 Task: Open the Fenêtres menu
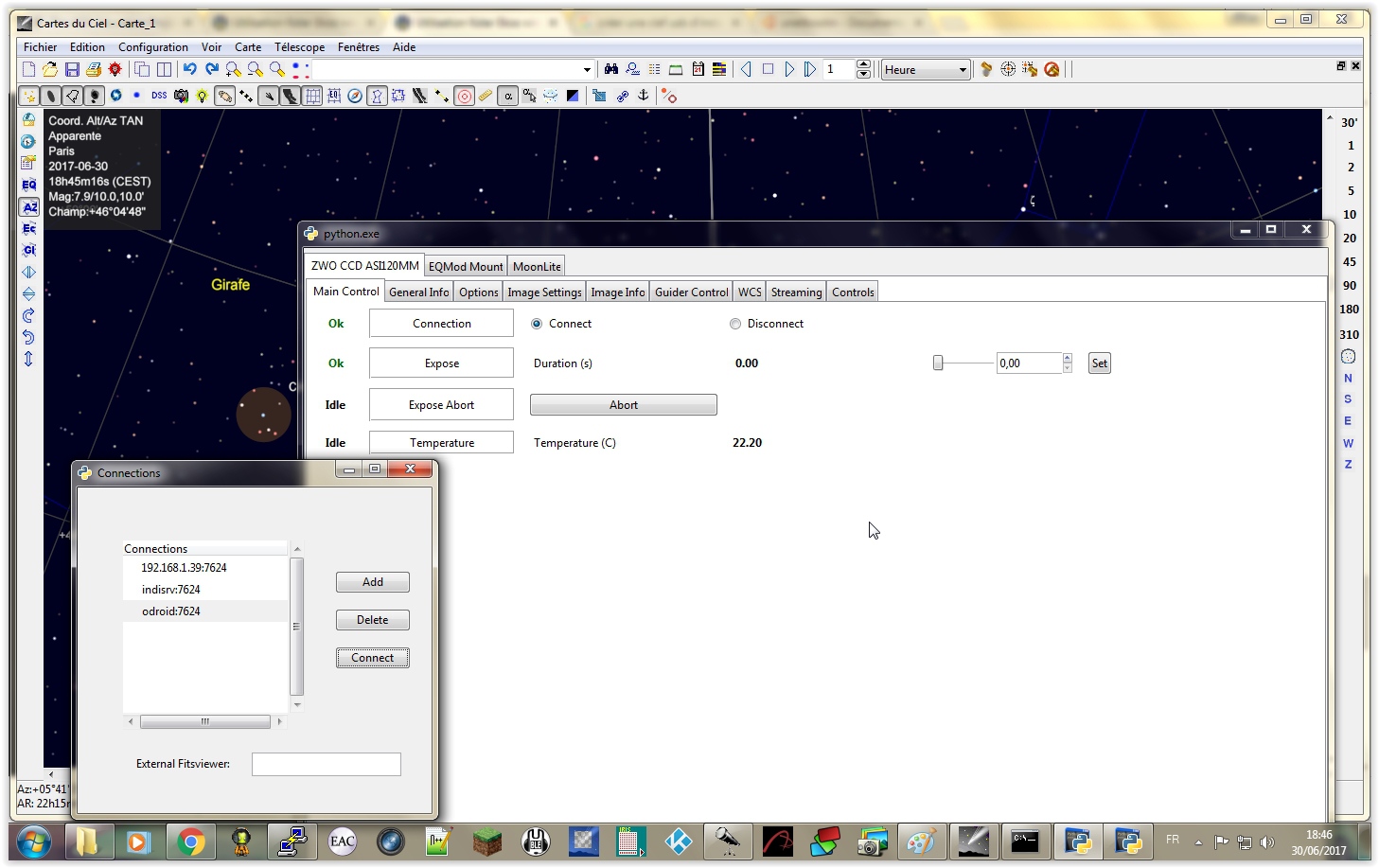coord(359,46)
